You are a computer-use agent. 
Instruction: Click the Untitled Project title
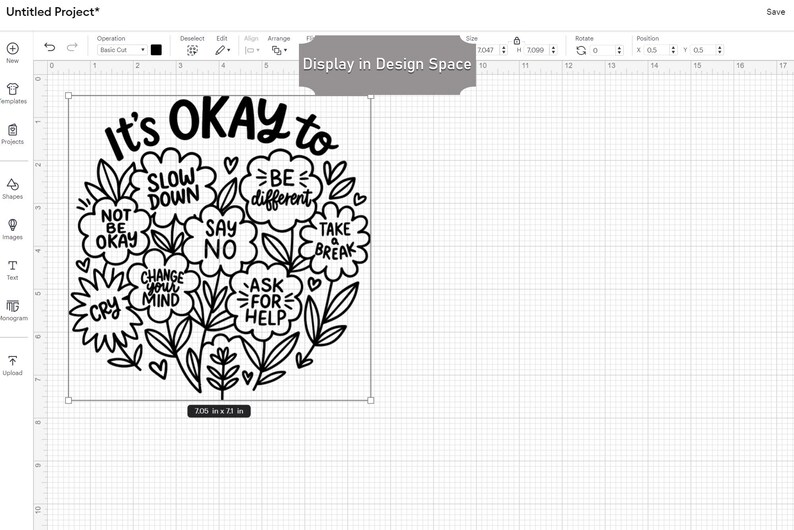pyautogui.click(x=53, y=12)
